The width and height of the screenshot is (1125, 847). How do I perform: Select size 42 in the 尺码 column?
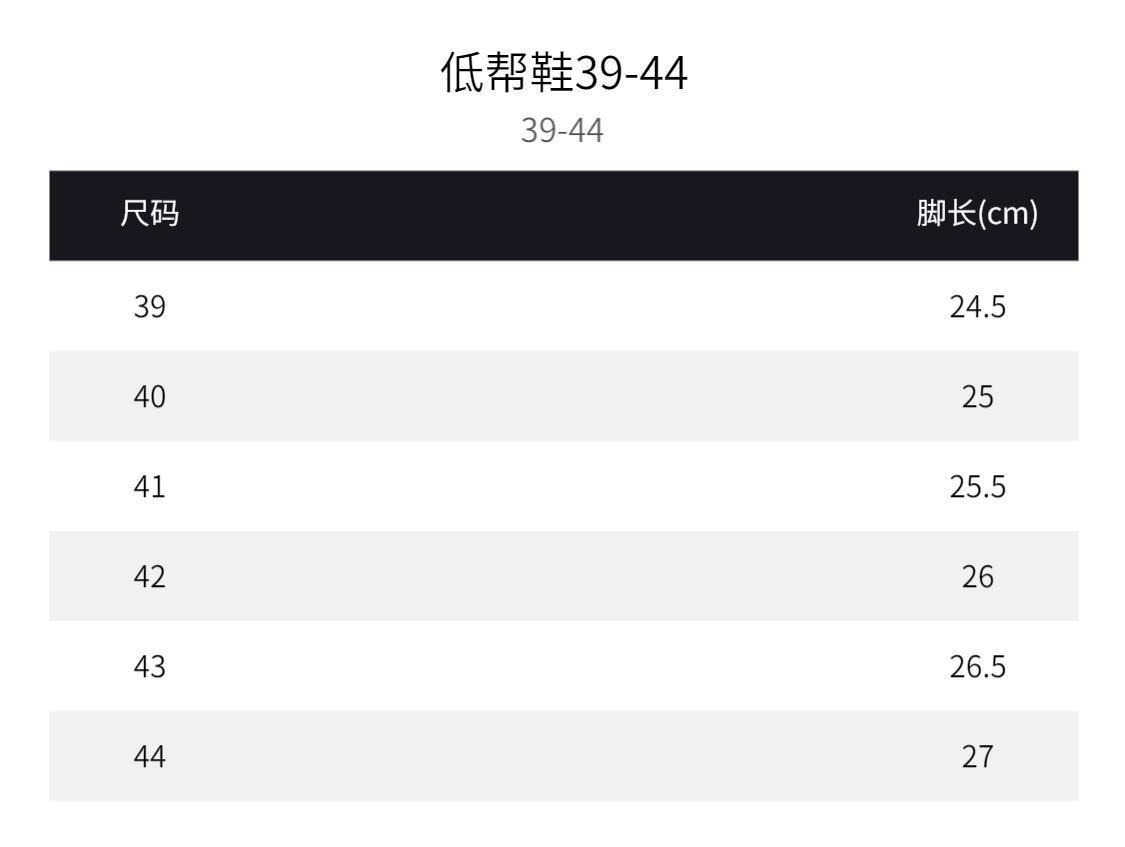point(150,577)
